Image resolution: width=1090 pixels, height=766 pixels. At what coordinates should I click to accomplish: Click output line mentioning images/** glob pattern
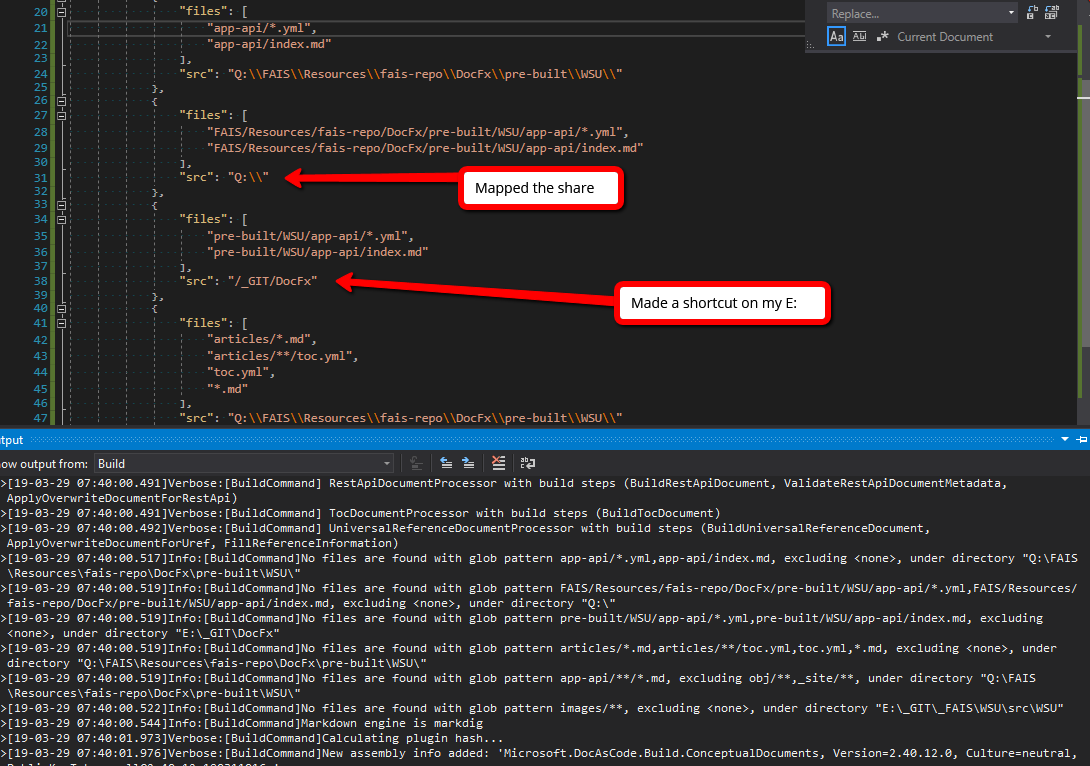pyautogui.click(x=532, y=708)
